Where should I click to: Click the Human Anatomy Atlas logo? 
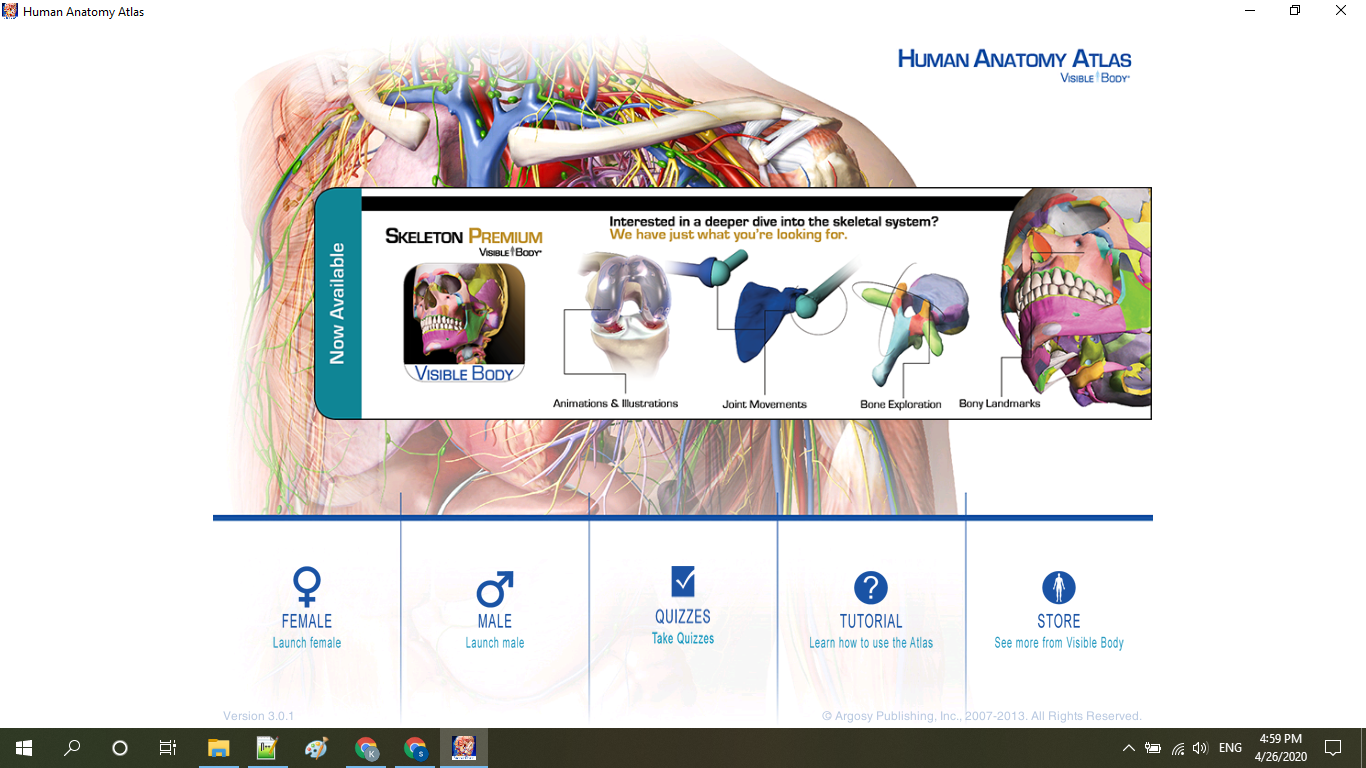point(1014,64)
